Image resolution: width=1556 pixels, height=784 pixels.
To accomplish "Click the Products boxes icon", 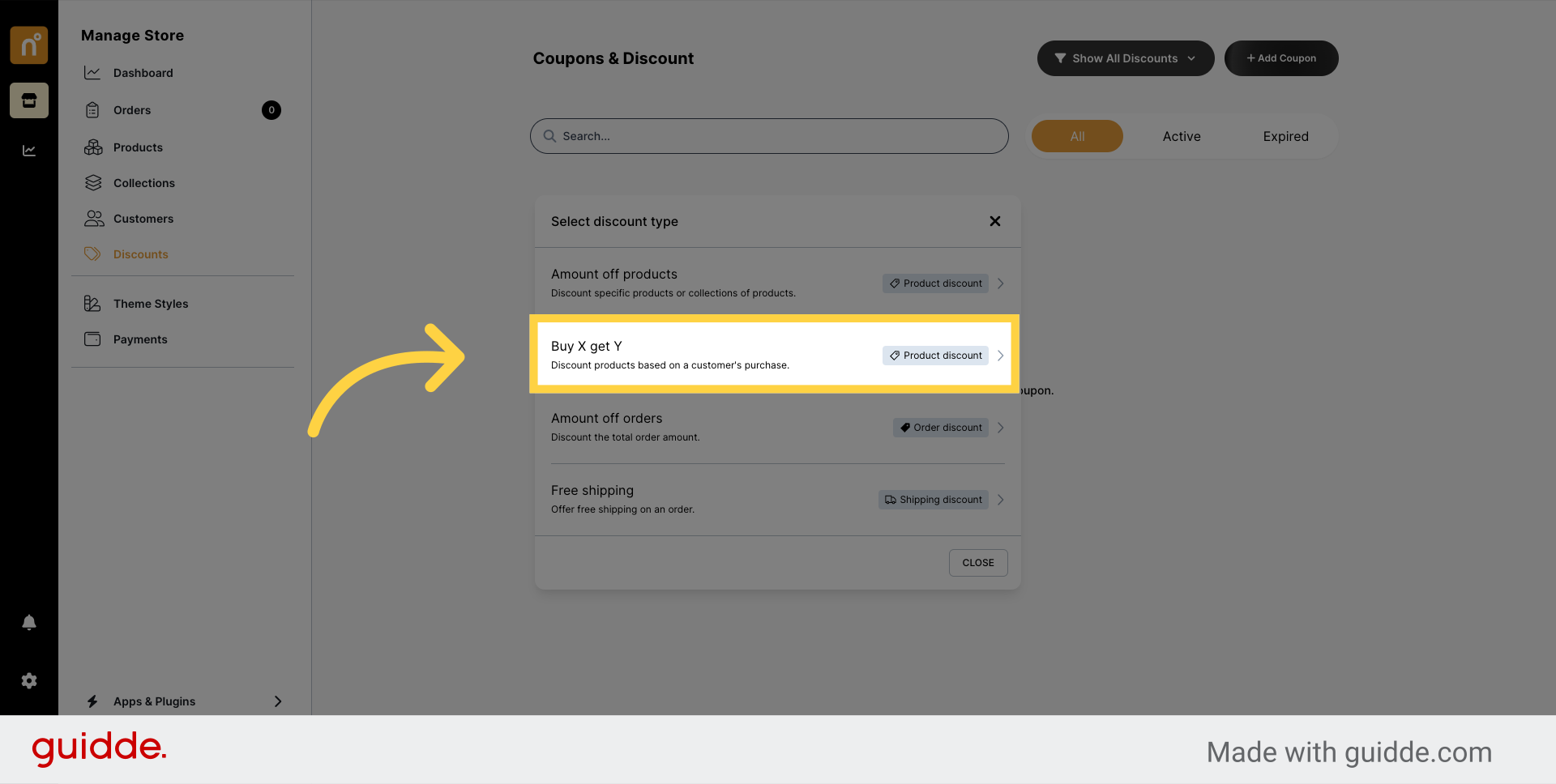I will [x=93, y=147].
